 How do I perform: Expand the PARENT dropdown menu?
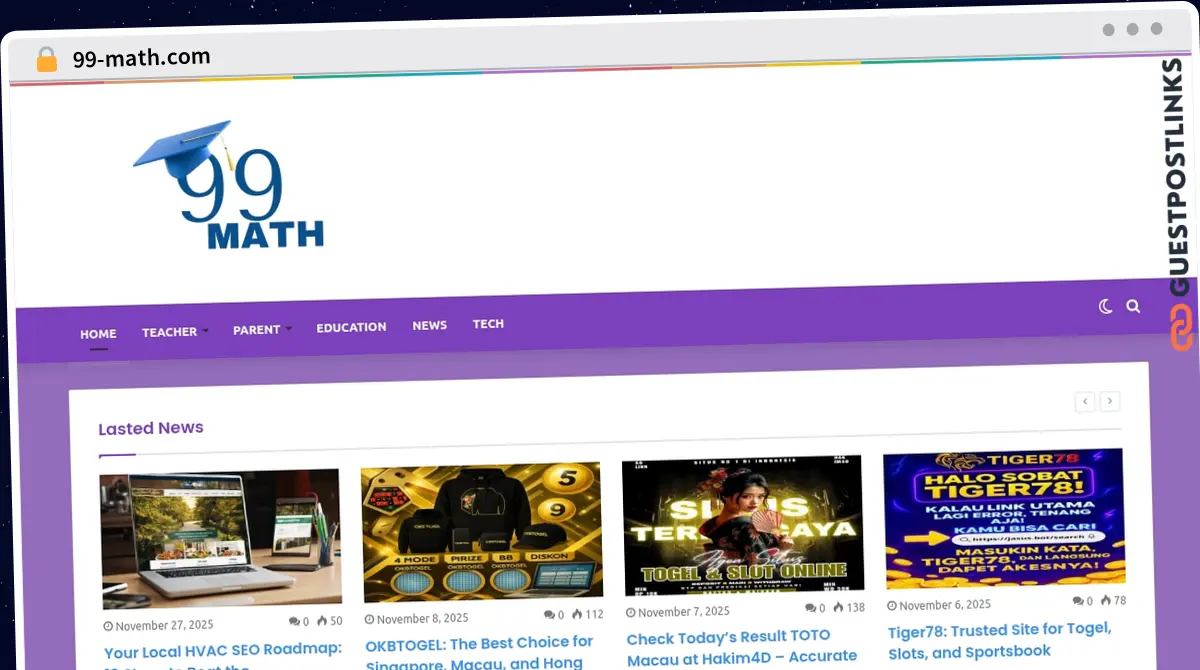(x=262, y=329)
